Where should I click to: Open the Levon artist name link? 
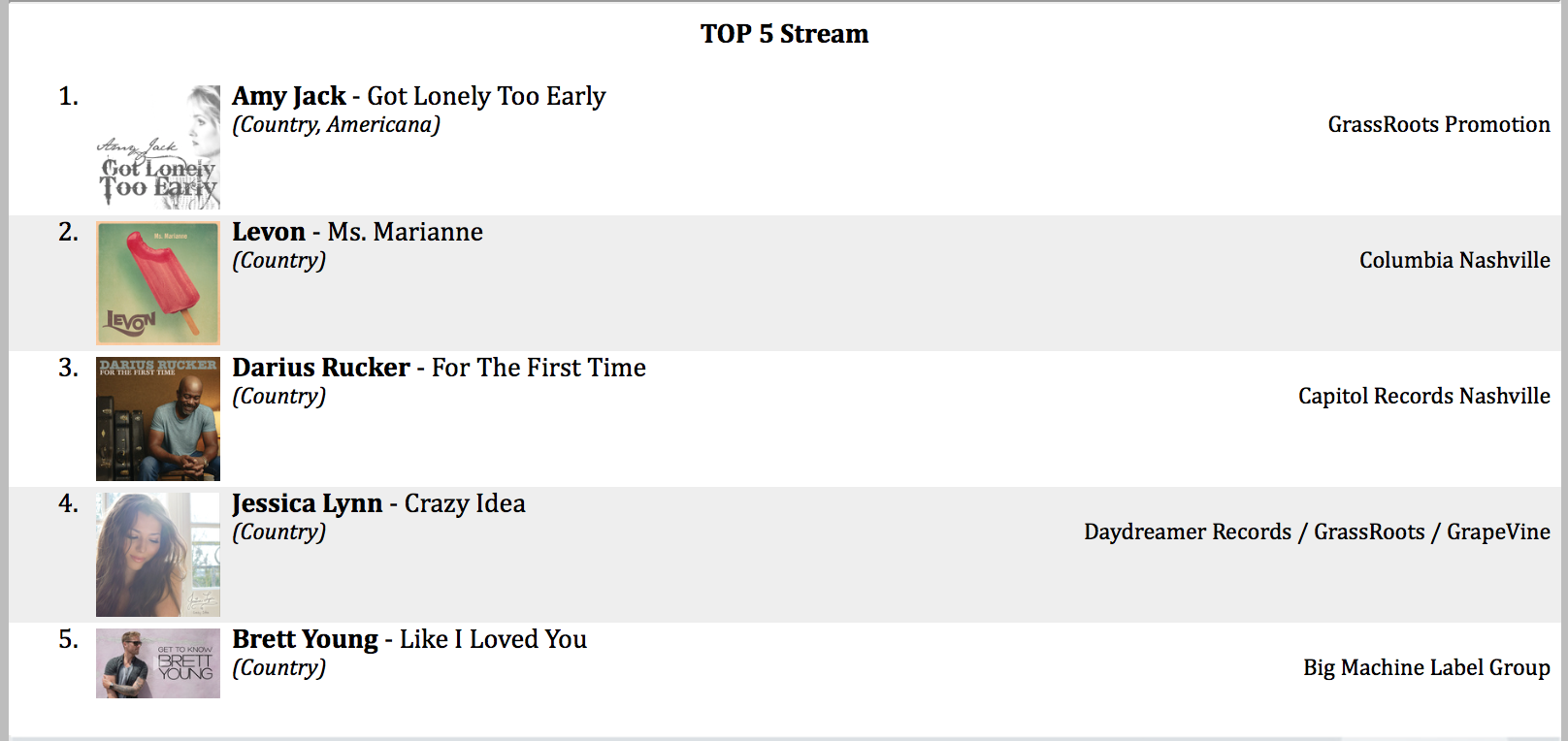[x=269, y=232]
